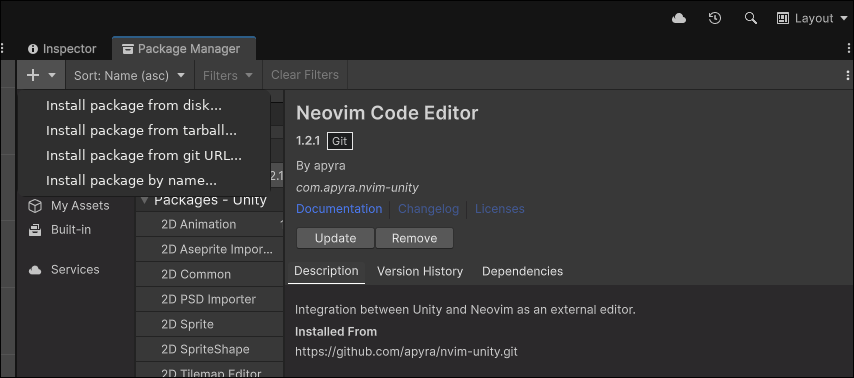
Task: Select the 2D SpriteShape package
Action: tap(210, 349)
